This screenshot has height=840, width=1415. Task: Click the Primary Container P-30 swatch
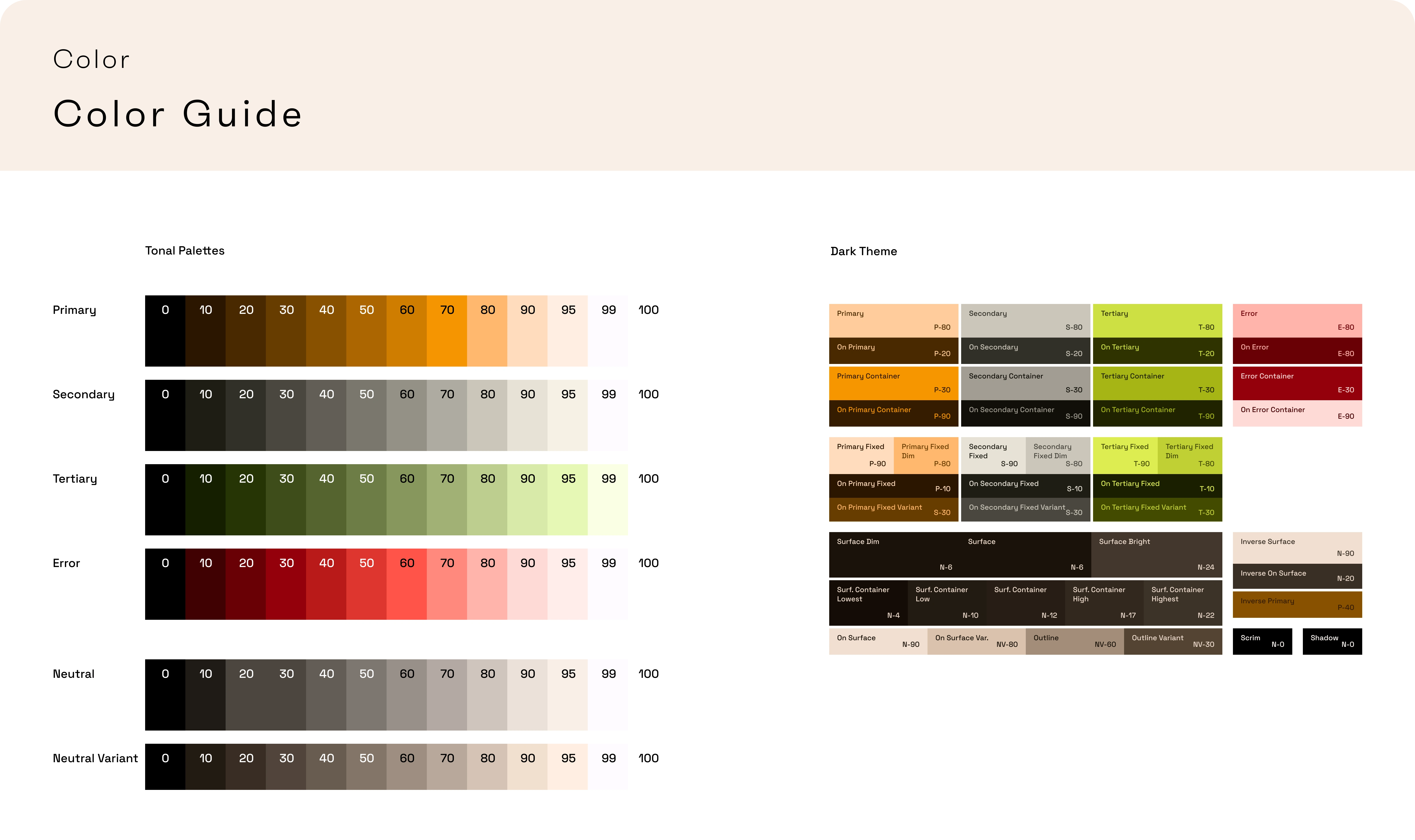[x=893, y=384]
